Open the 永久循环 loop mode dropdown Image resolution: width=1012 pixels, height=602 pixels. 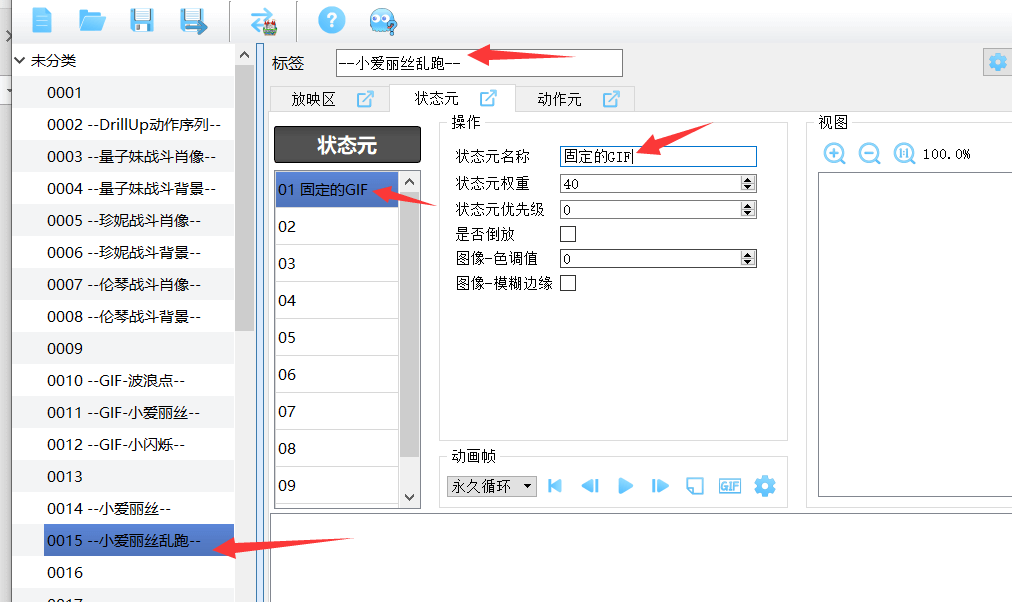[491, 486]
